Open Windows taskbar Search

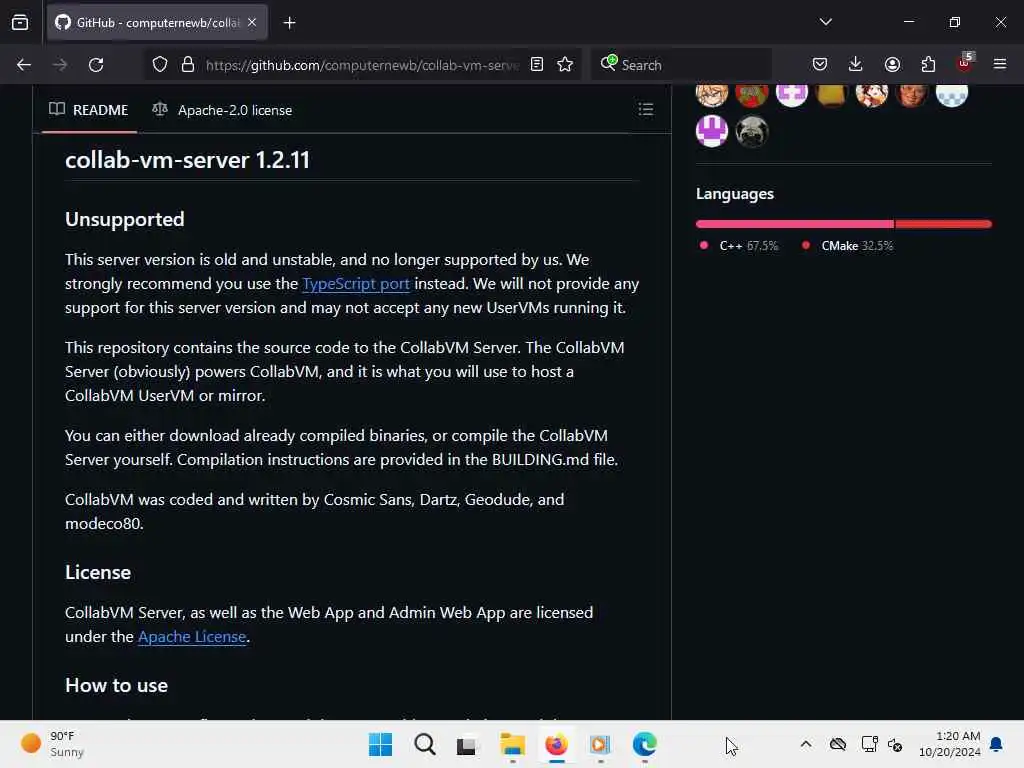pyautogui.click(x=424, y=744)
